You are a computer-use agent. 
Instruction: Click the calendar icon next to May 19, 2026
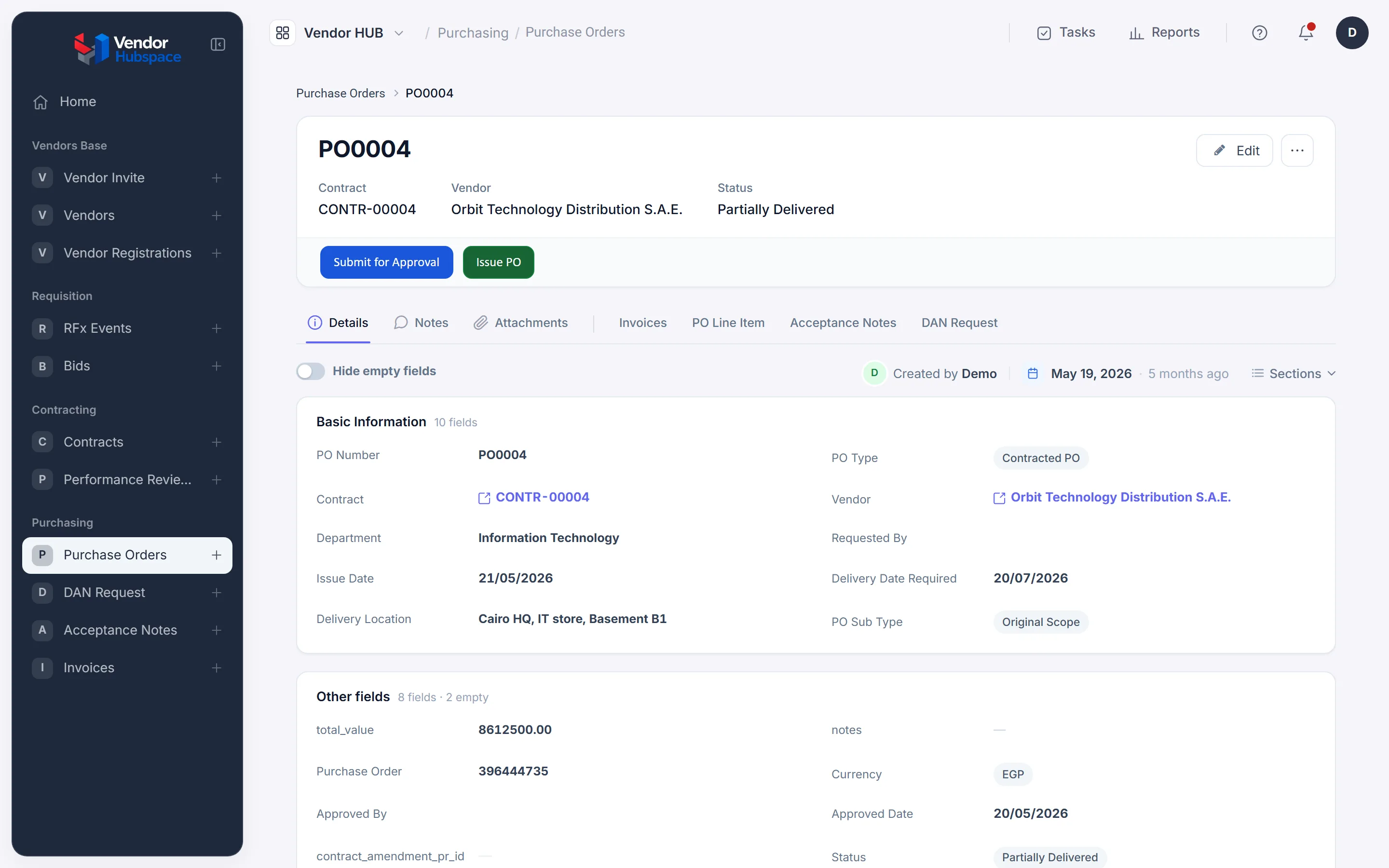[x=1033, y=374]
